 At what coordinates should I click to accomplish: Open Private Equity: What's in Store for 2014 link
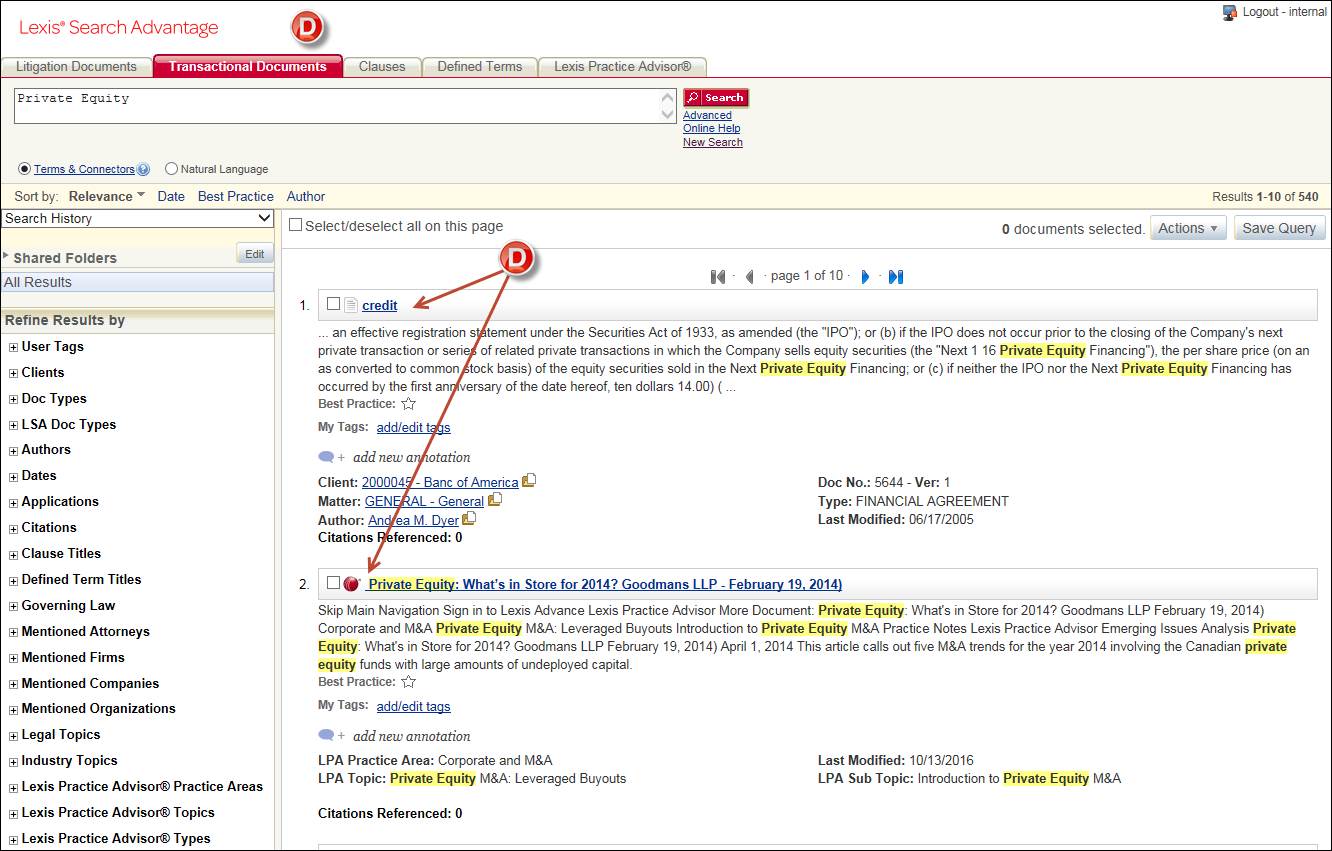click(x=605, y=584)
